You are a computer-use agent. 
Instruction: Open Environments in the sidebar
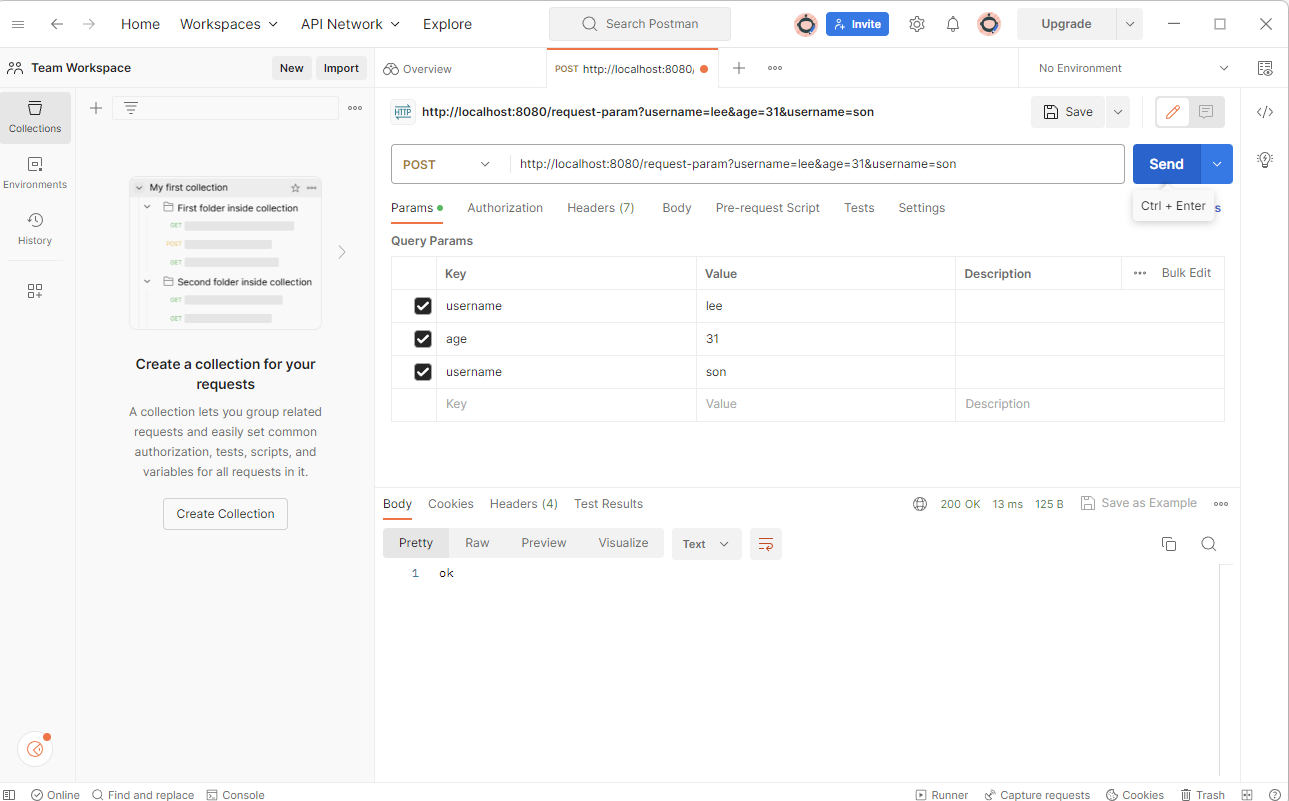tap(35, 173)
